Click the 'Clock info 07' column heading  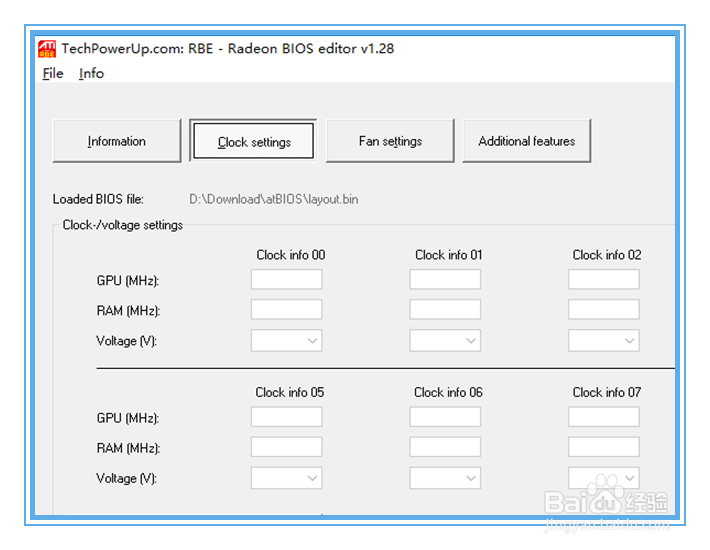pyautogui.click(x=607, y=392)
